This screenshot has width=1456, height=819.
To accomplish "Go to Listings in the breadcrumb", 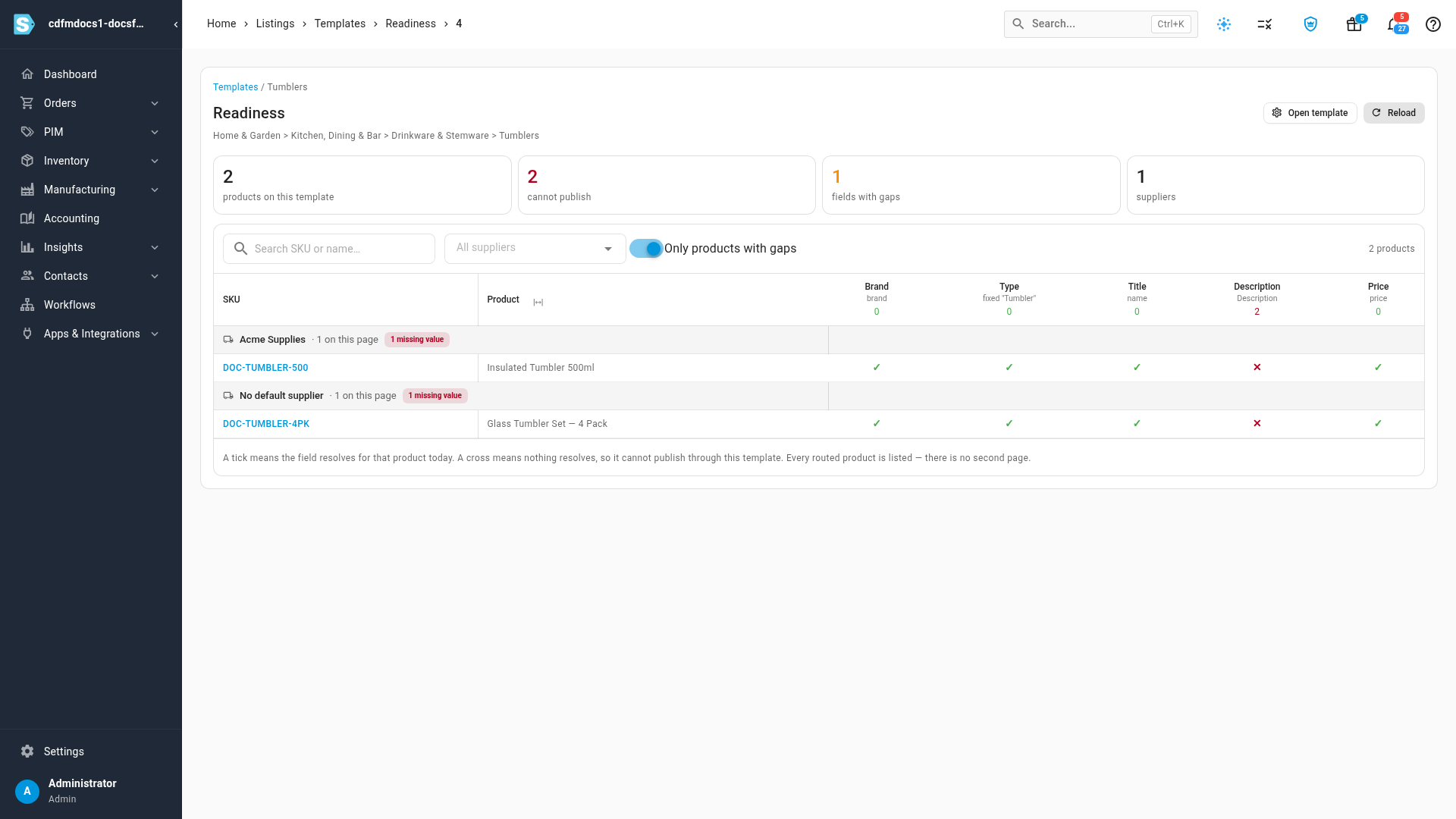I will click(275, 24).
